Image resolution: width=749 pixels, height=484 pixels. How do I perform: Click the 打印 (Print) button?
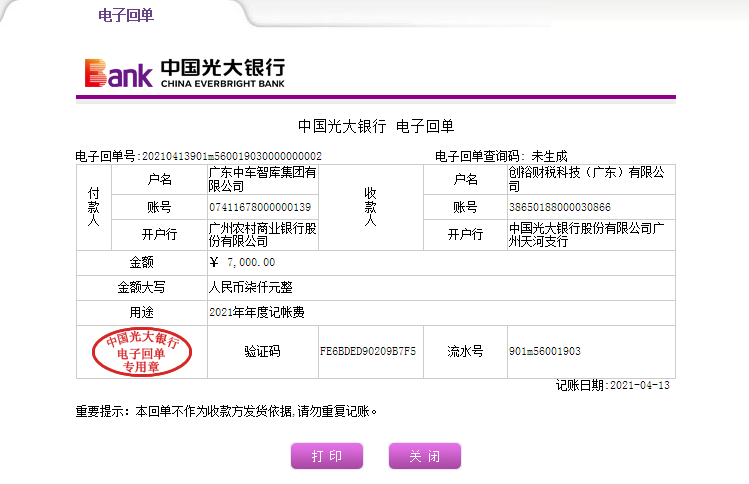tap(327, 456)
